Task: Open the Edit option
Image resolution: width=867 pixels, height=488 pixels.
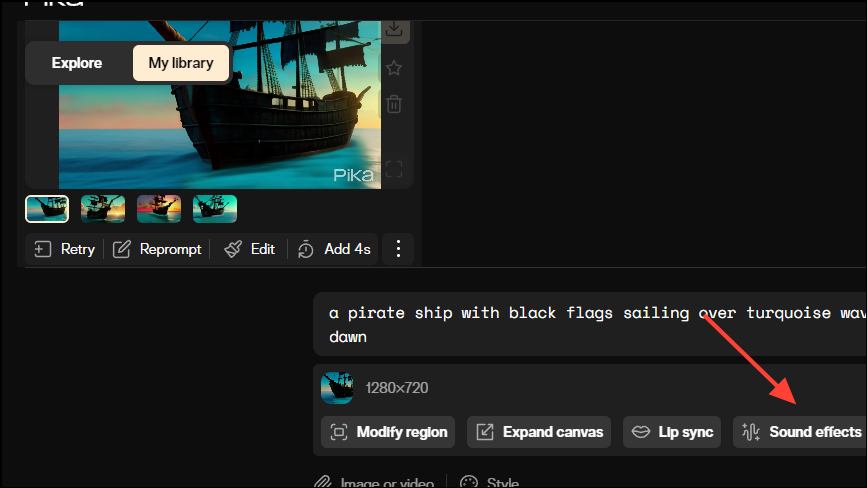Action: [249, 249]
